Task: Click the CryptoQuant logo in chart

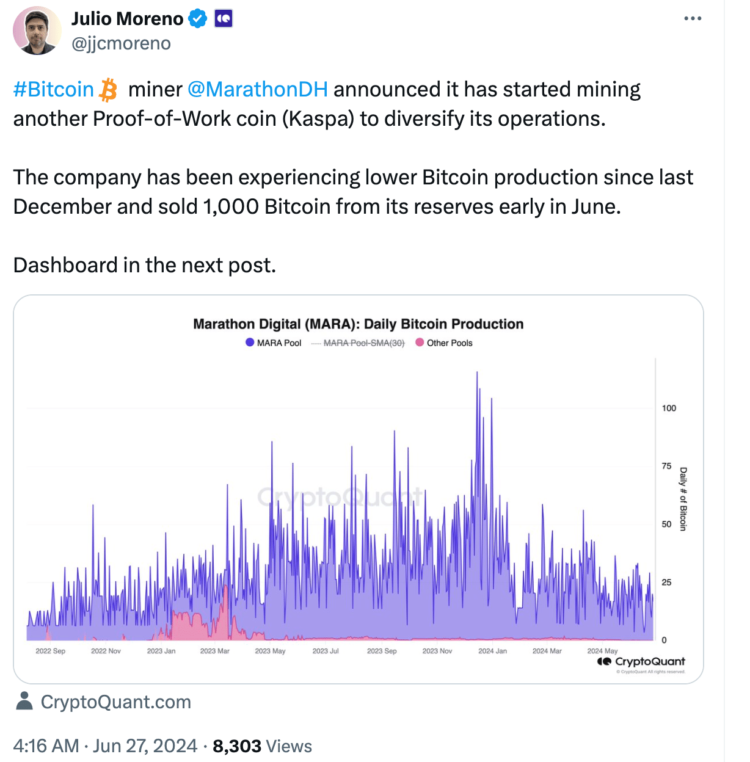Action: 641,661
